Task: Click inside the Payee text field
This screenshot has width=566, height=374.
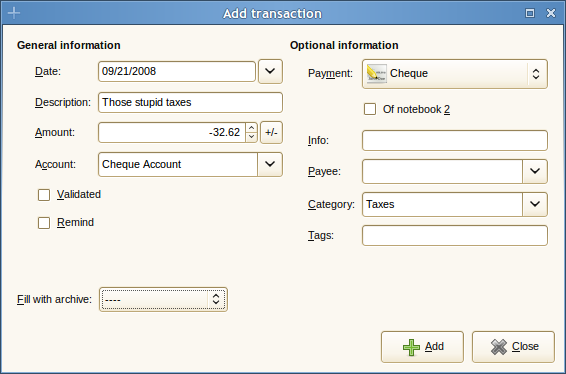Action: 443,171
